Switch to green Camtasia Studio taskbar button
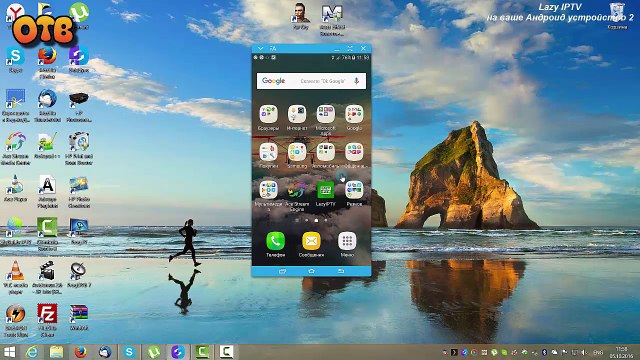The image size is (640, 360). point(202,352)
